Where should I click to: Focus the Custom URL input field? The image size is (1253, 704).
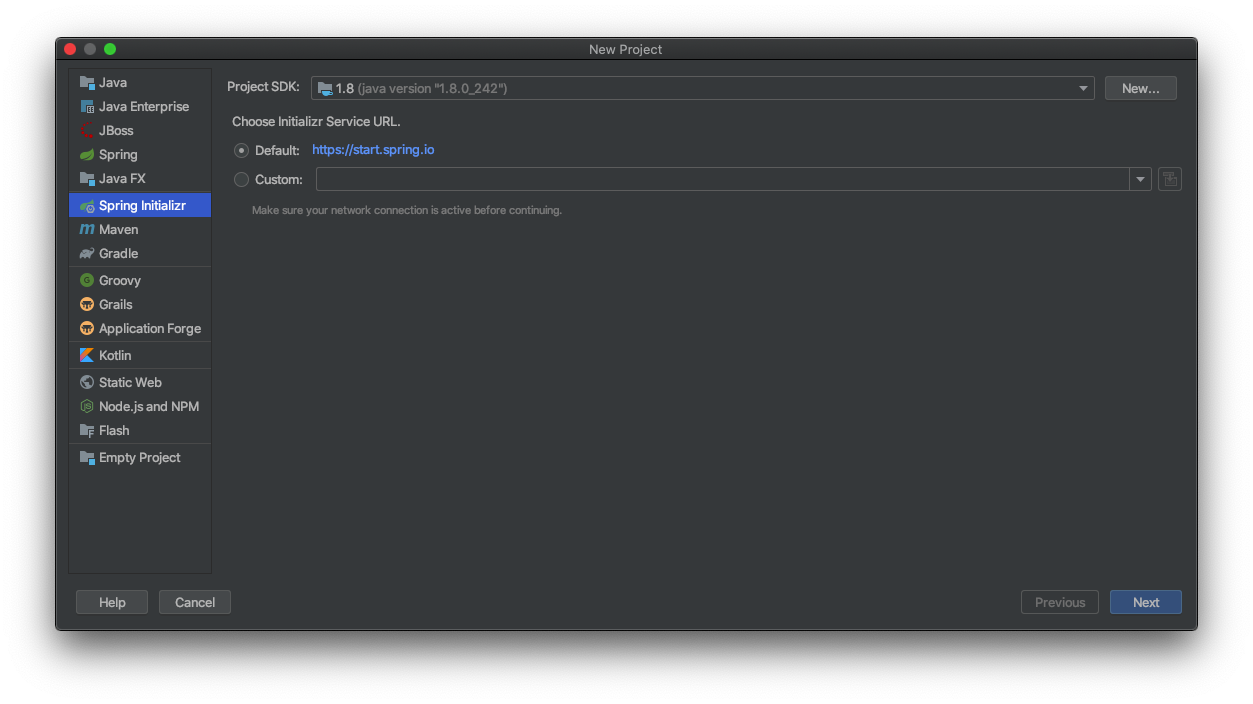point(723,179)
